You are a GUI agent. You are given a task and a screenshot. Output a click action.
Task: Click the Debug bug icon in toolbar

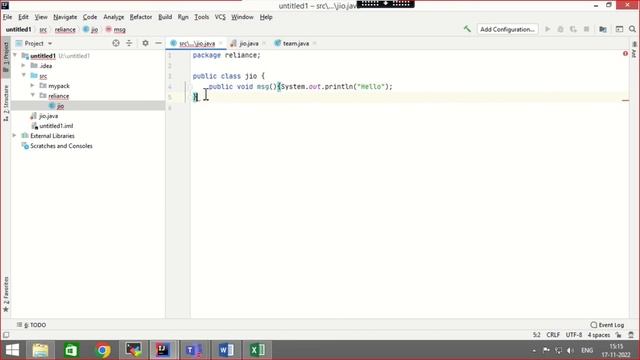(560, 29)
